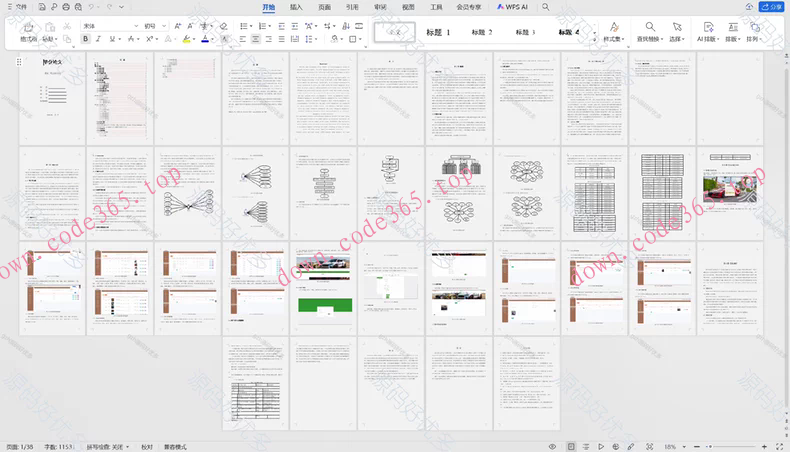
Task: Toggle italic text formatting
Action: point(98,39)
